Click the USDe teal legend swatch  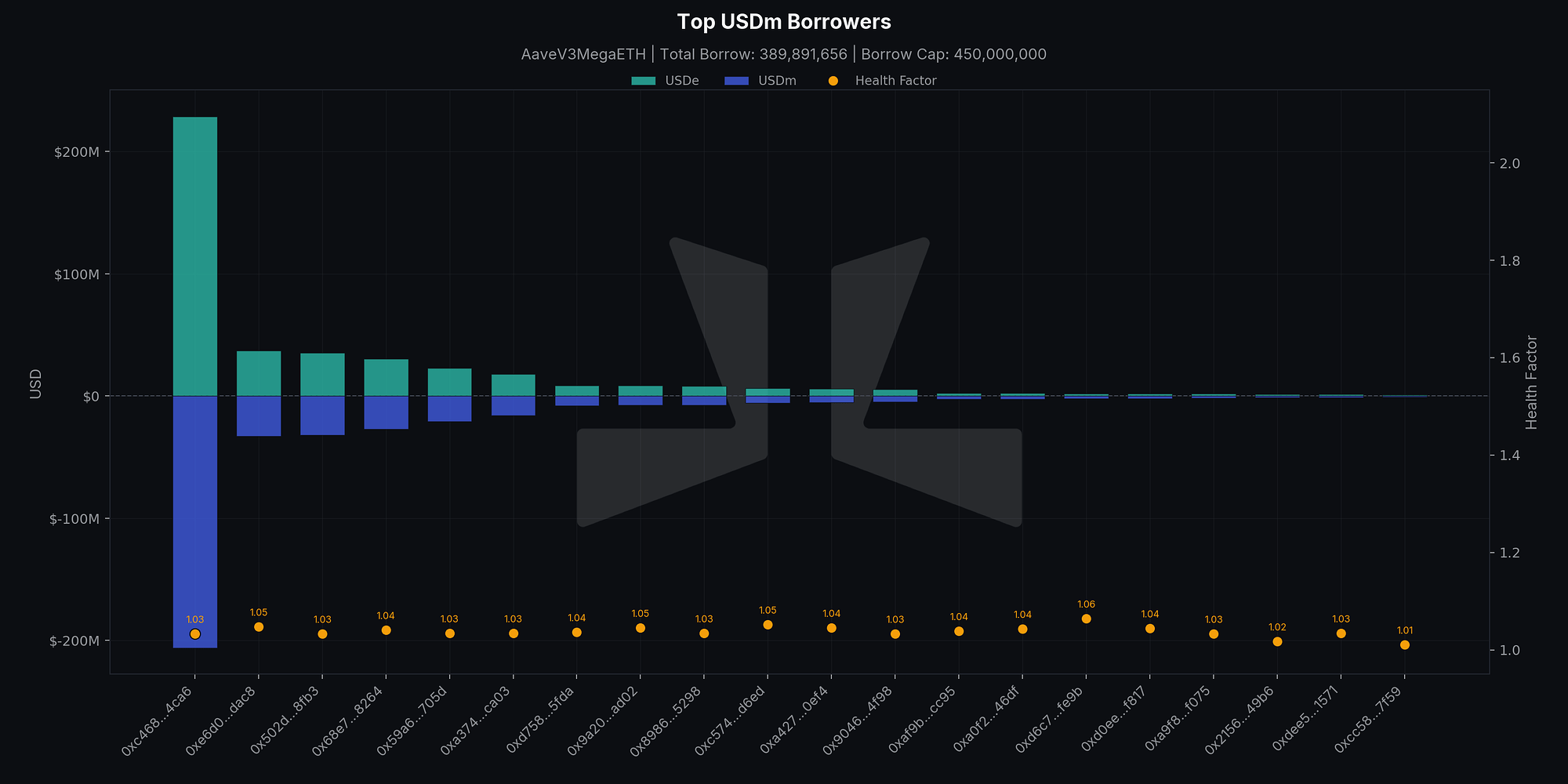pyautogui.click(x=643, y=81)
